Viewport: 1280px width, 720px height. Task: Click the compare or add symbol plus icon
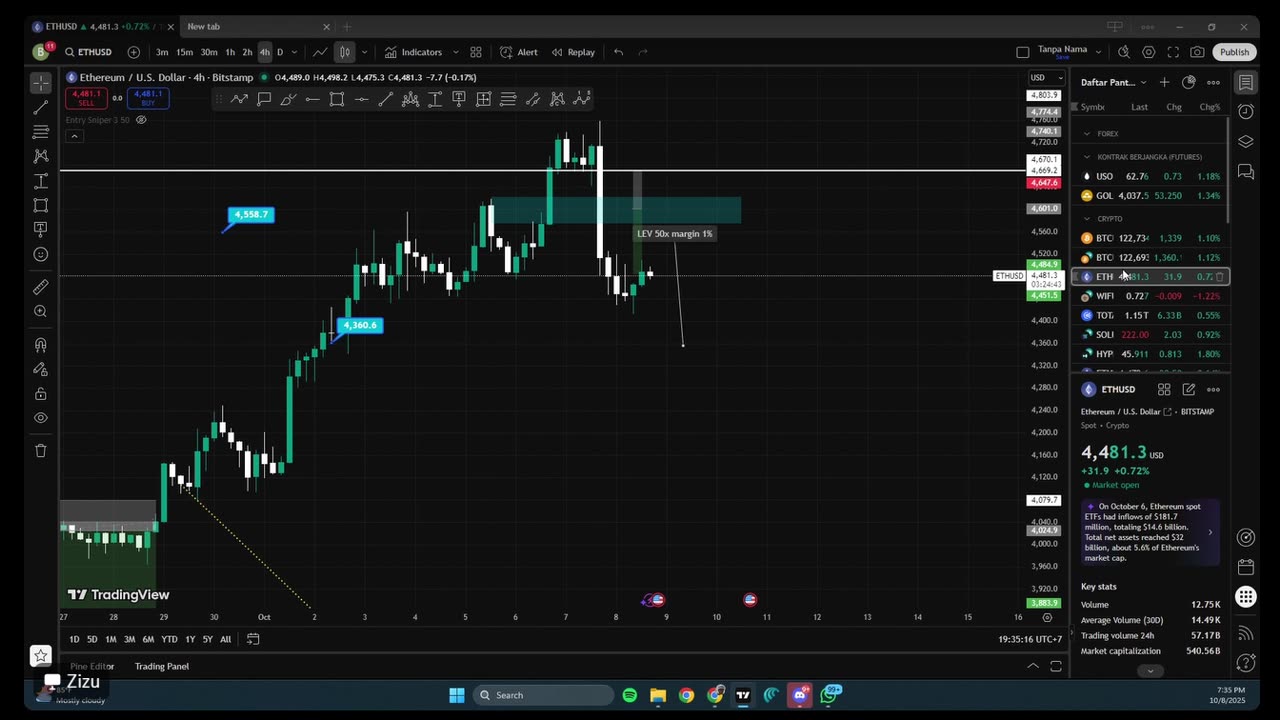tap(134, 52)
